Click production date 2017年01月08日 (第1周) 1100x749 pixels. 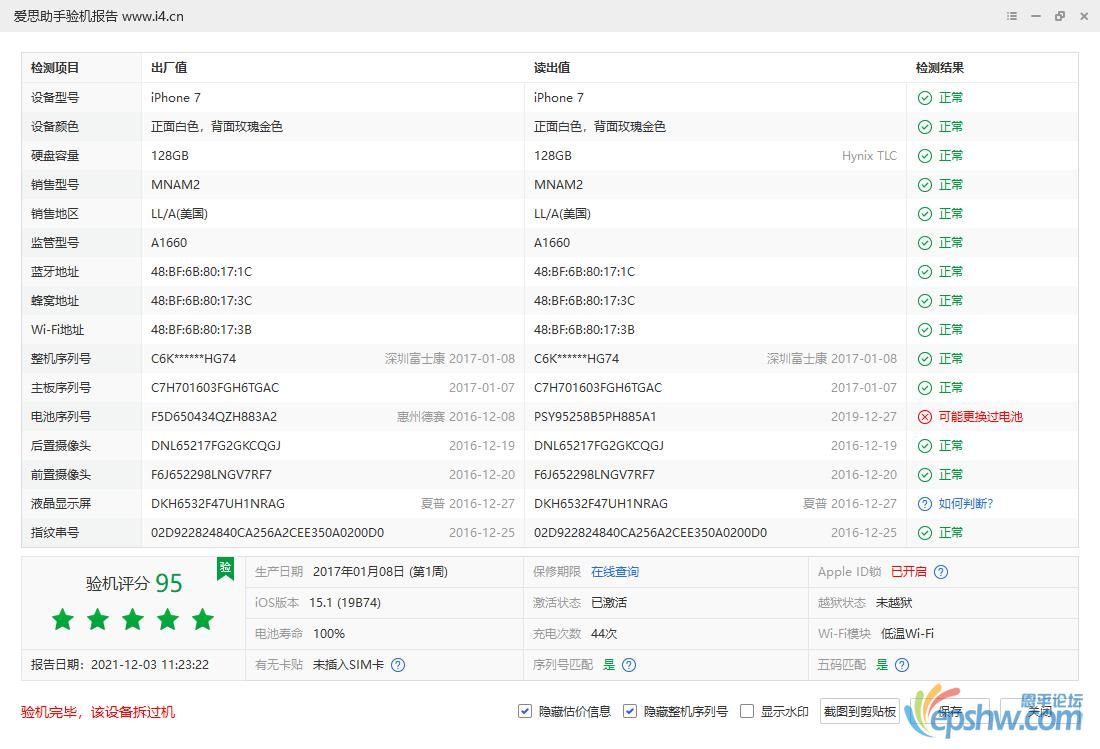point(380,572)
